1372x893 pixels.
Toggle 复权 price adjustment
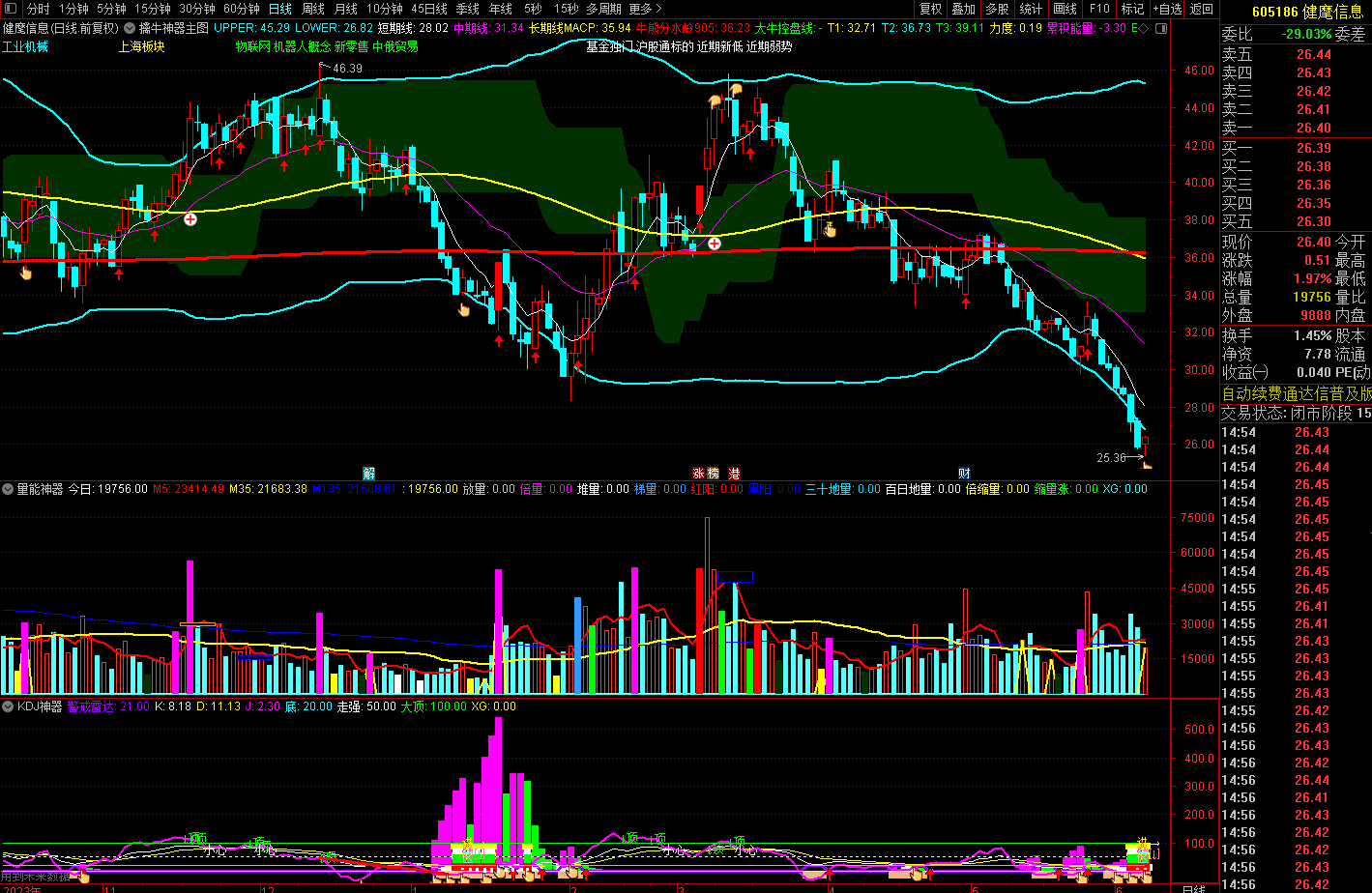(x=930, y=10)
